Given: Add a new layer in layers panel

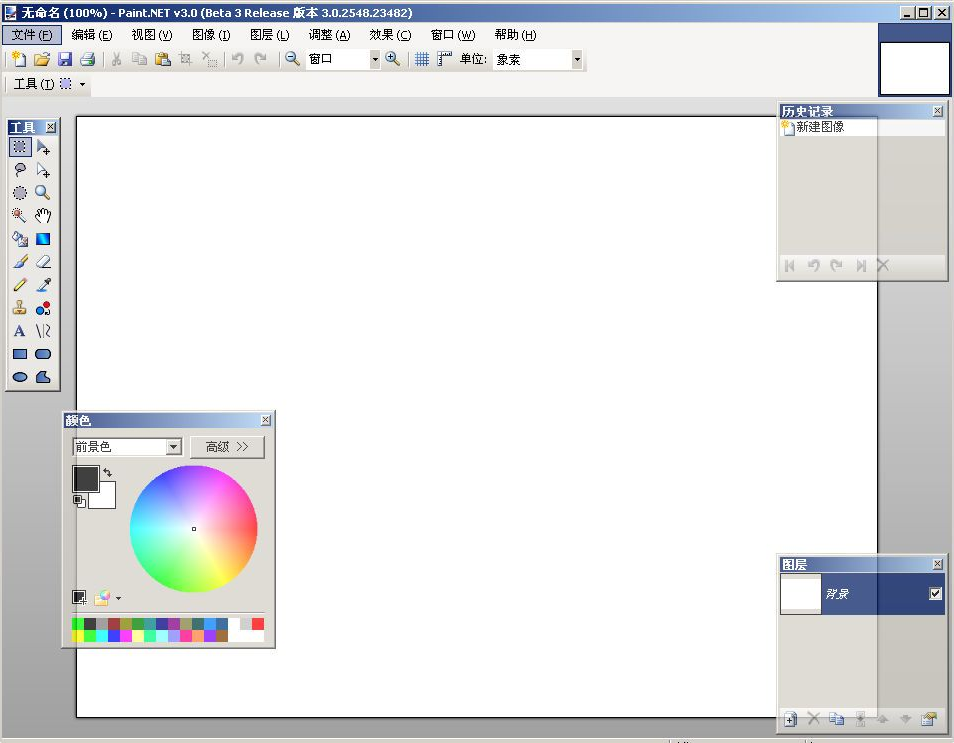Looking at the screenshot, I should pos(790,719).
